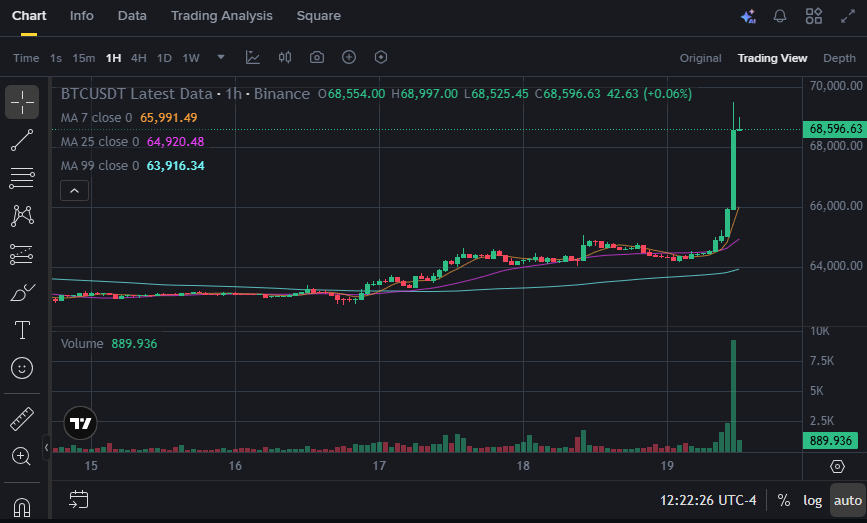This screenshot has width=867, height=523.
Task: Select the Volume indicator legend
Action: 109,344
